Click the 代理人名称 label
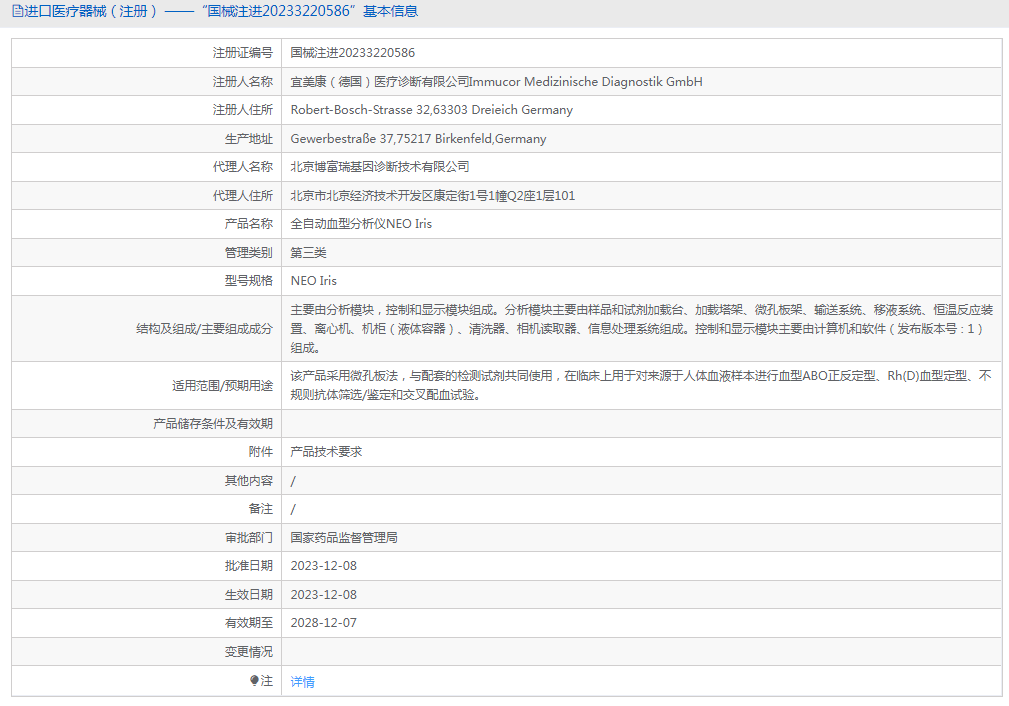 (x=243, y=167)
